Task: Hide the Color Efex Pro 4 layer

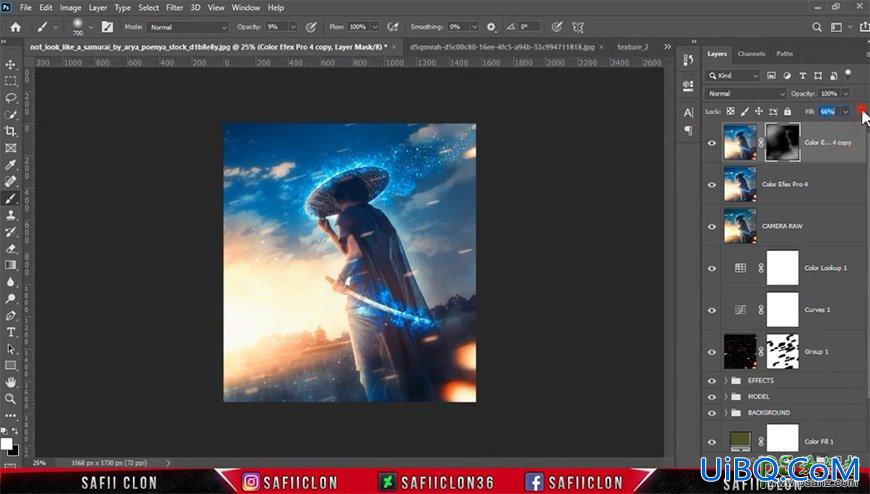Action: click(712, 185)
